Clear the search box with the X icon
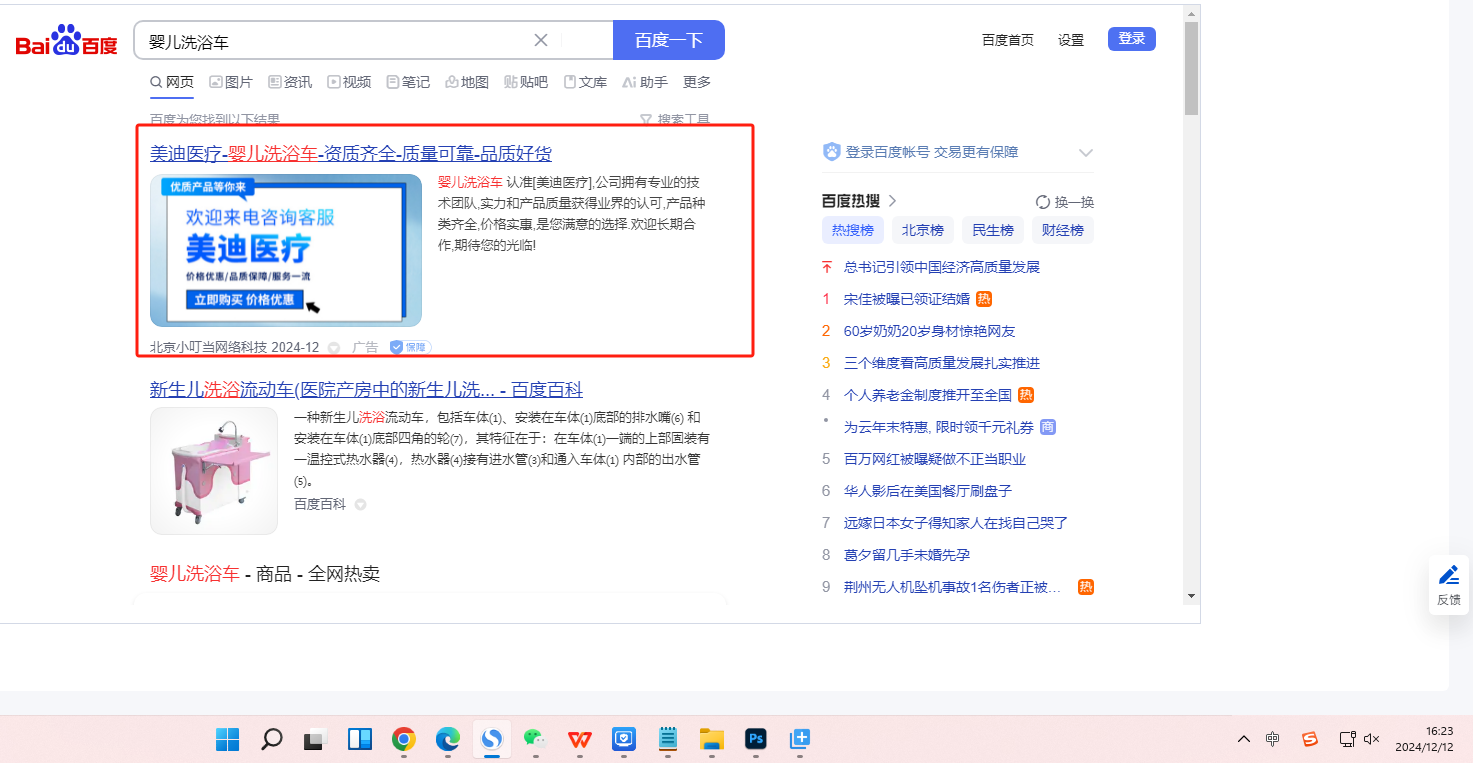The height and width of the screenshot is (763, 1473). 541,40
